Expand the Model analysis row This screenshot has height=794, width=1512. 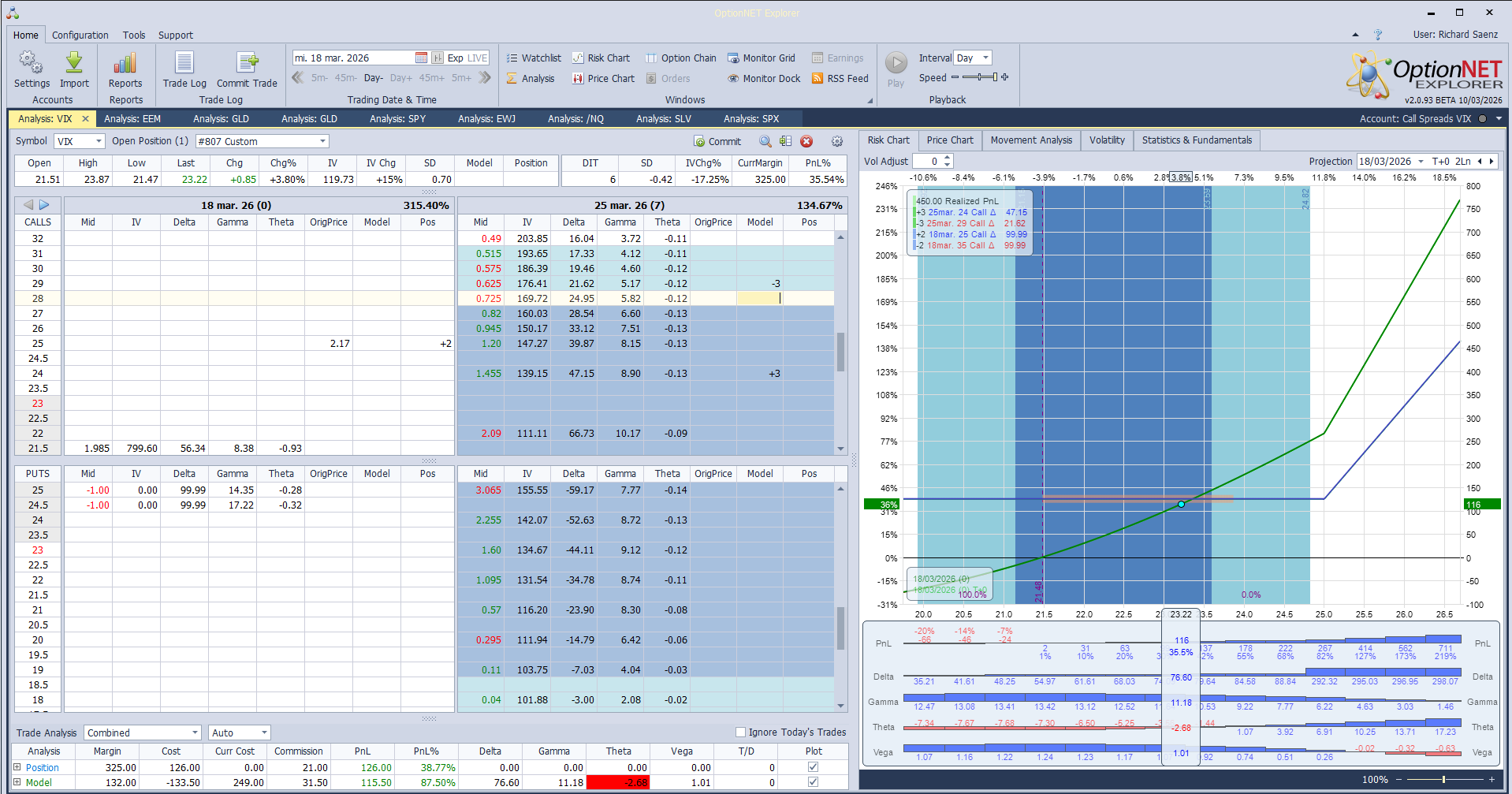[x=17, y=782]
